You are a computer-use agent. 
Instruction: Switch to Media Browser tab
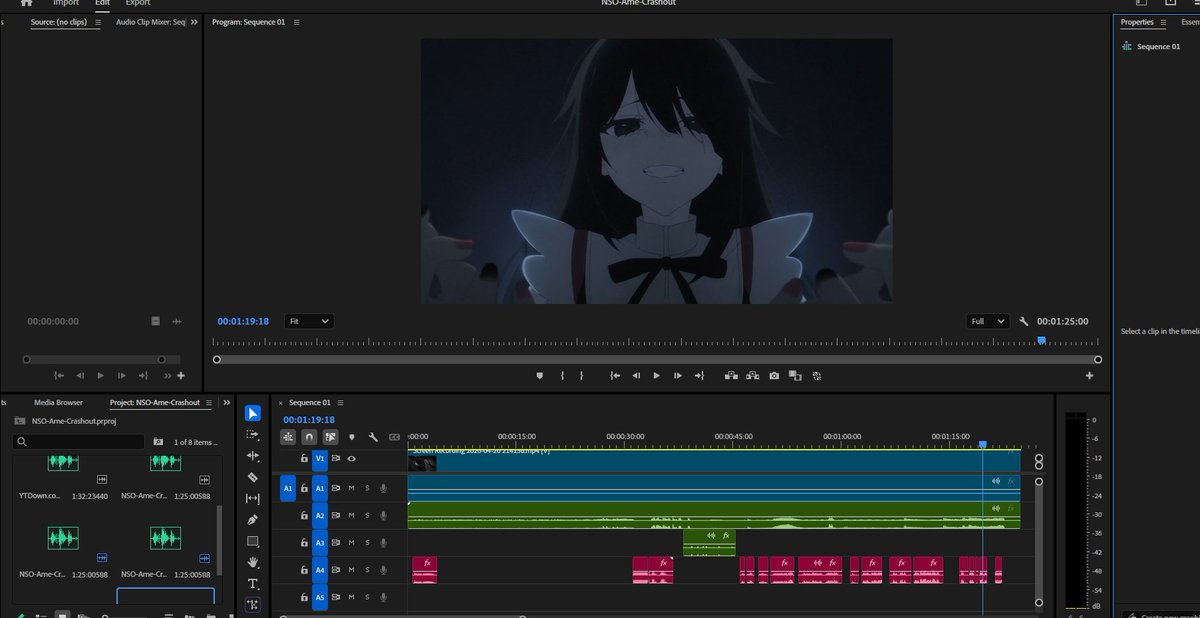pos(58,402)
